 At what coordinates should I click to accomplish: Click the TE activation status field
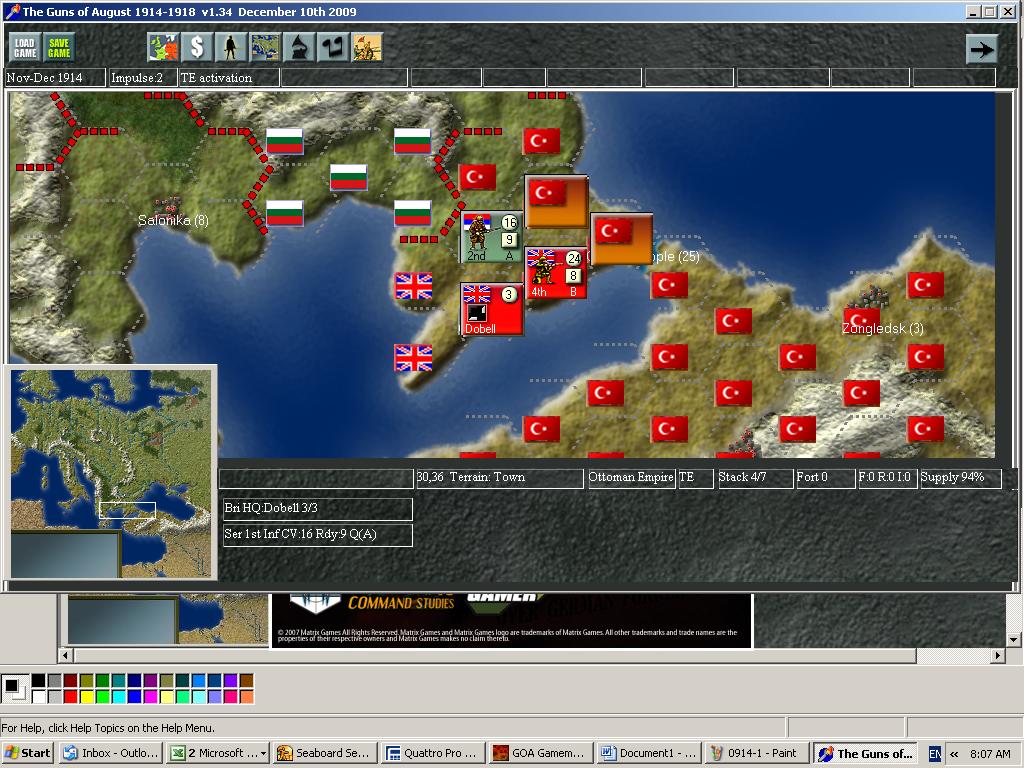(x=229, y=78)
